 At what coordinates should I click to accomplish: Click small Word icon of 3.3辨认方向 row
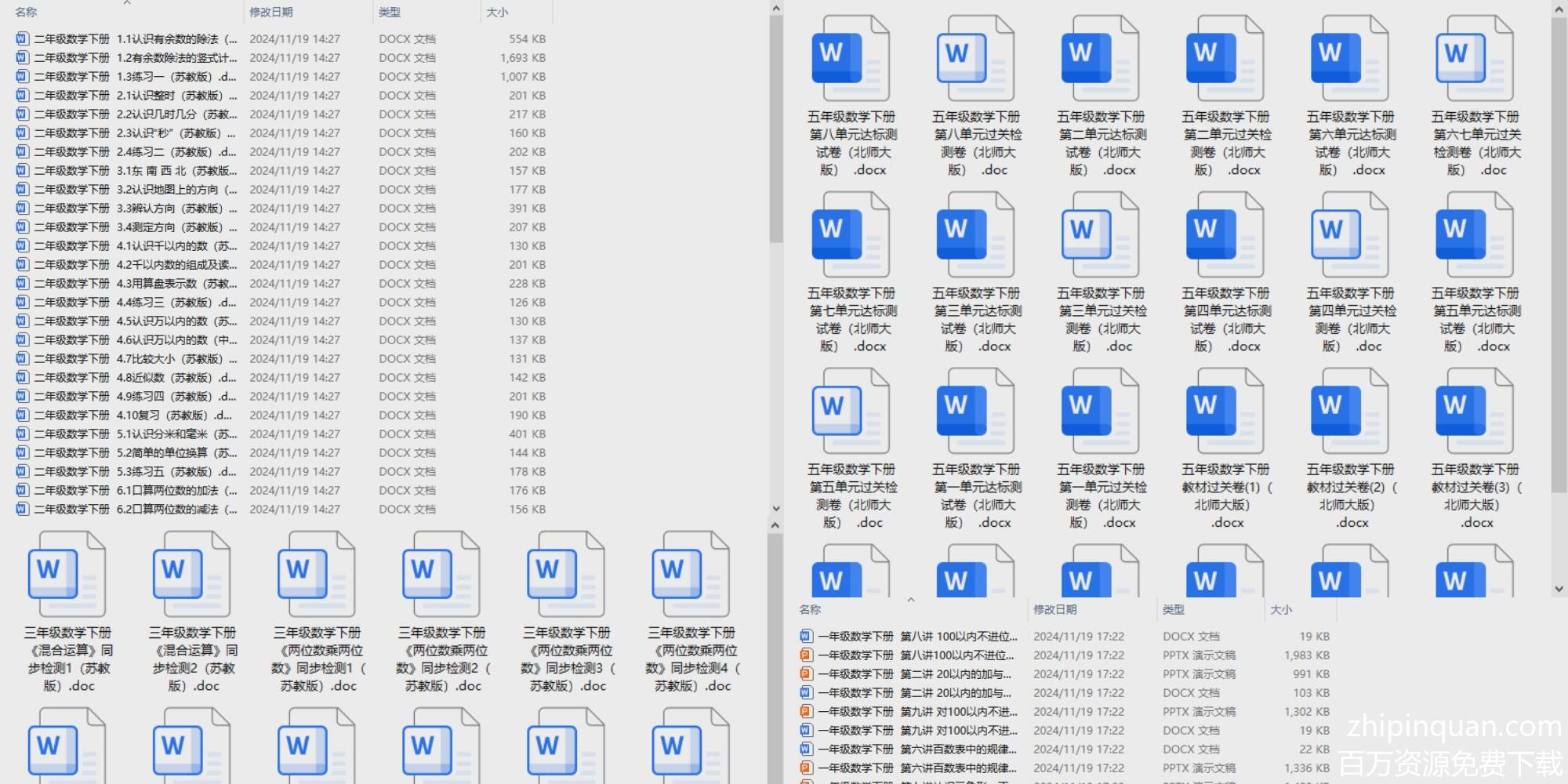tap(22, 208)
